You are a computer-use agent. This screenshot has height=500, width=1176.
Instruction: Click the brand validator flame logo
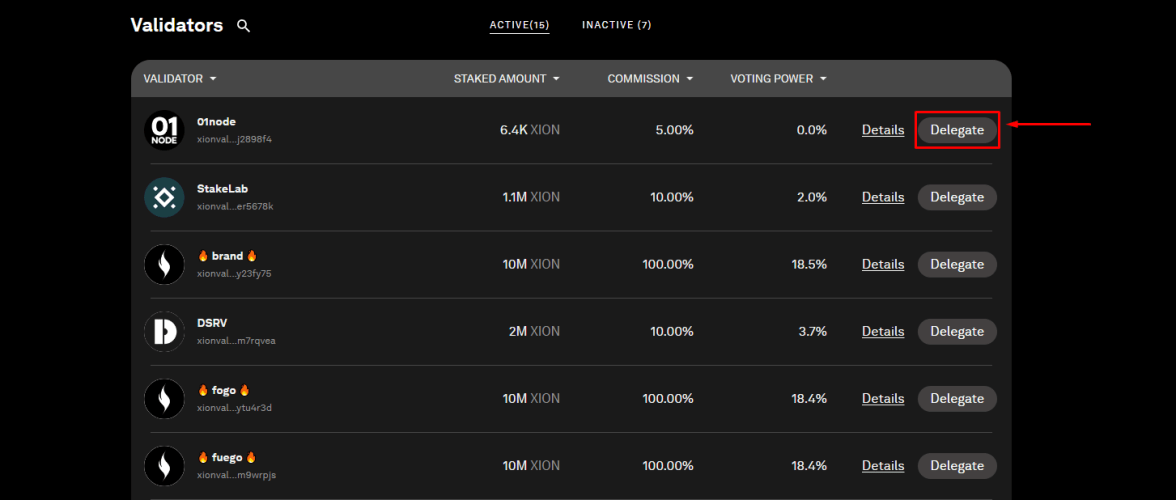164,264
